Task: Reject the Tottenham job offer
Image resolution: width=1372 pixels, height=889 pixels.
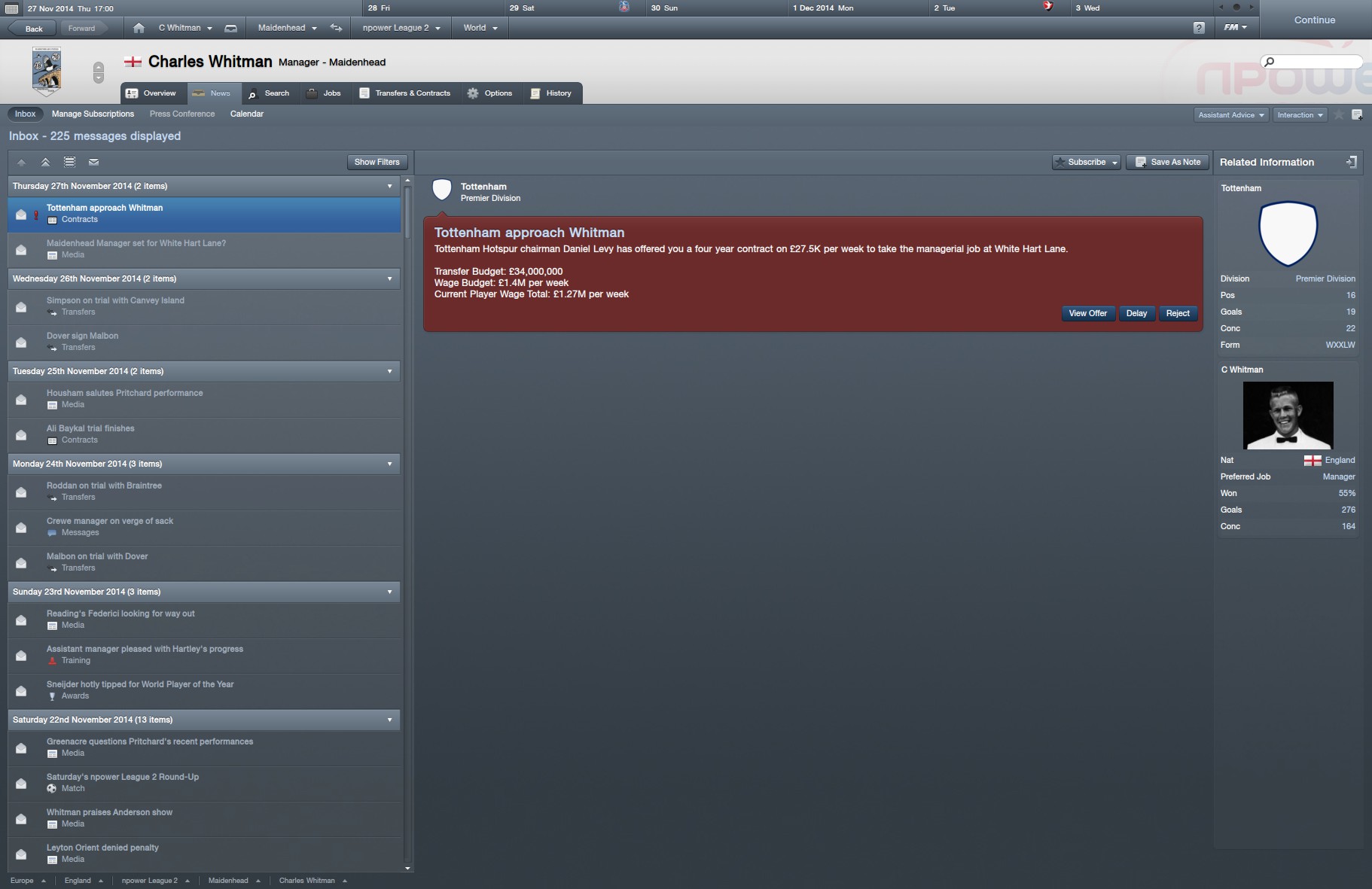Action: (1178, 313)
